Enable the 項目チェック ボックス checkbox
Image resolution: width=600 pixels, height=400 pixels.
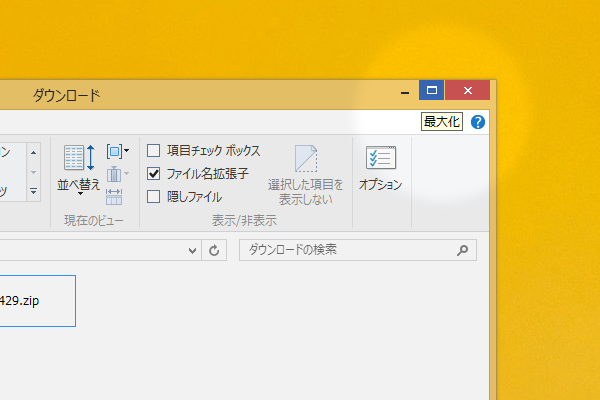click(x=153, y=150)
